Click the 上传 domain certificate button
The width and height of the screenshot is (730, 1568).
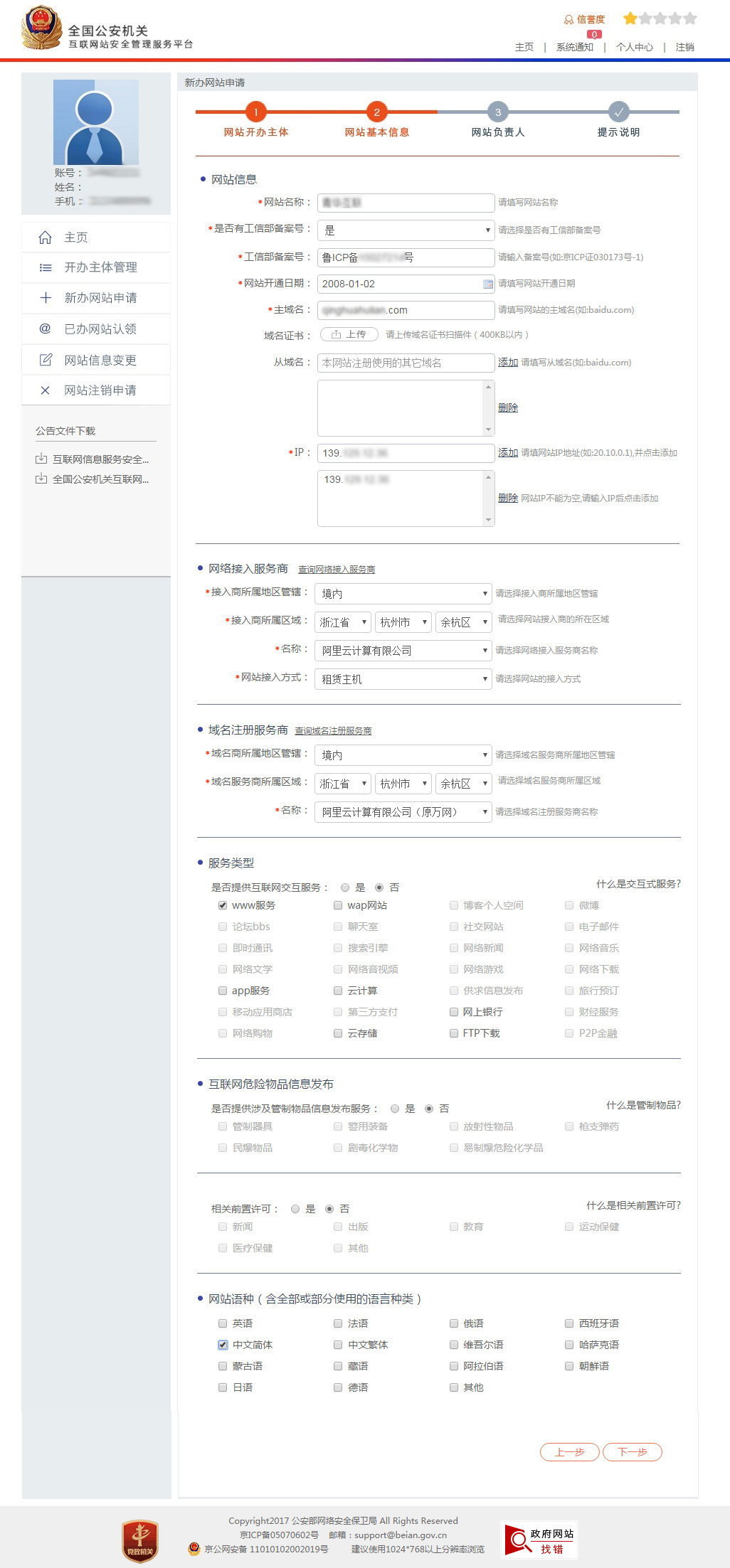349,334
